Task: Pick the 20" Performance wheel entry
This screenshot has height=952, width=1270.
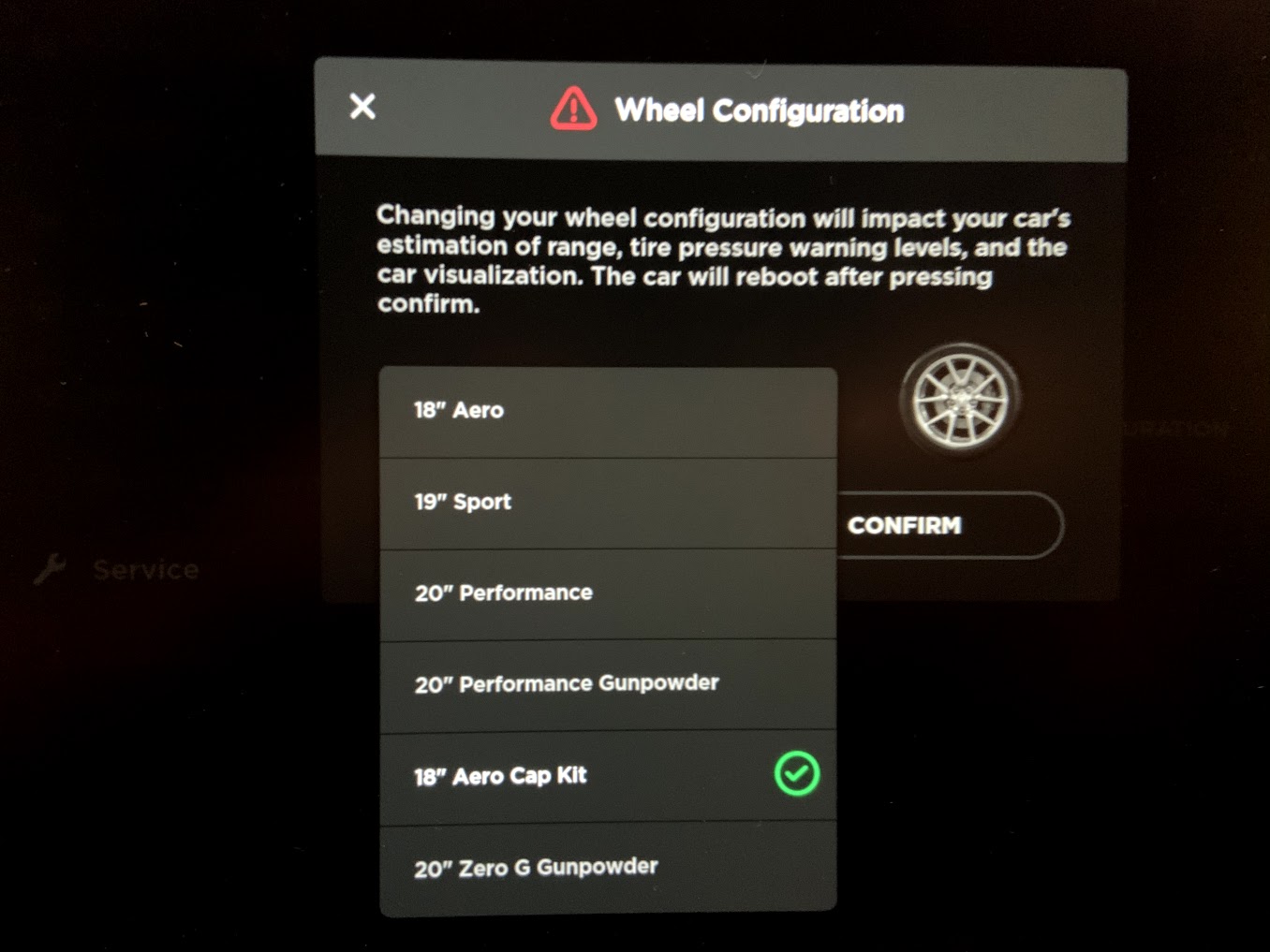Action: click(607, 593)
